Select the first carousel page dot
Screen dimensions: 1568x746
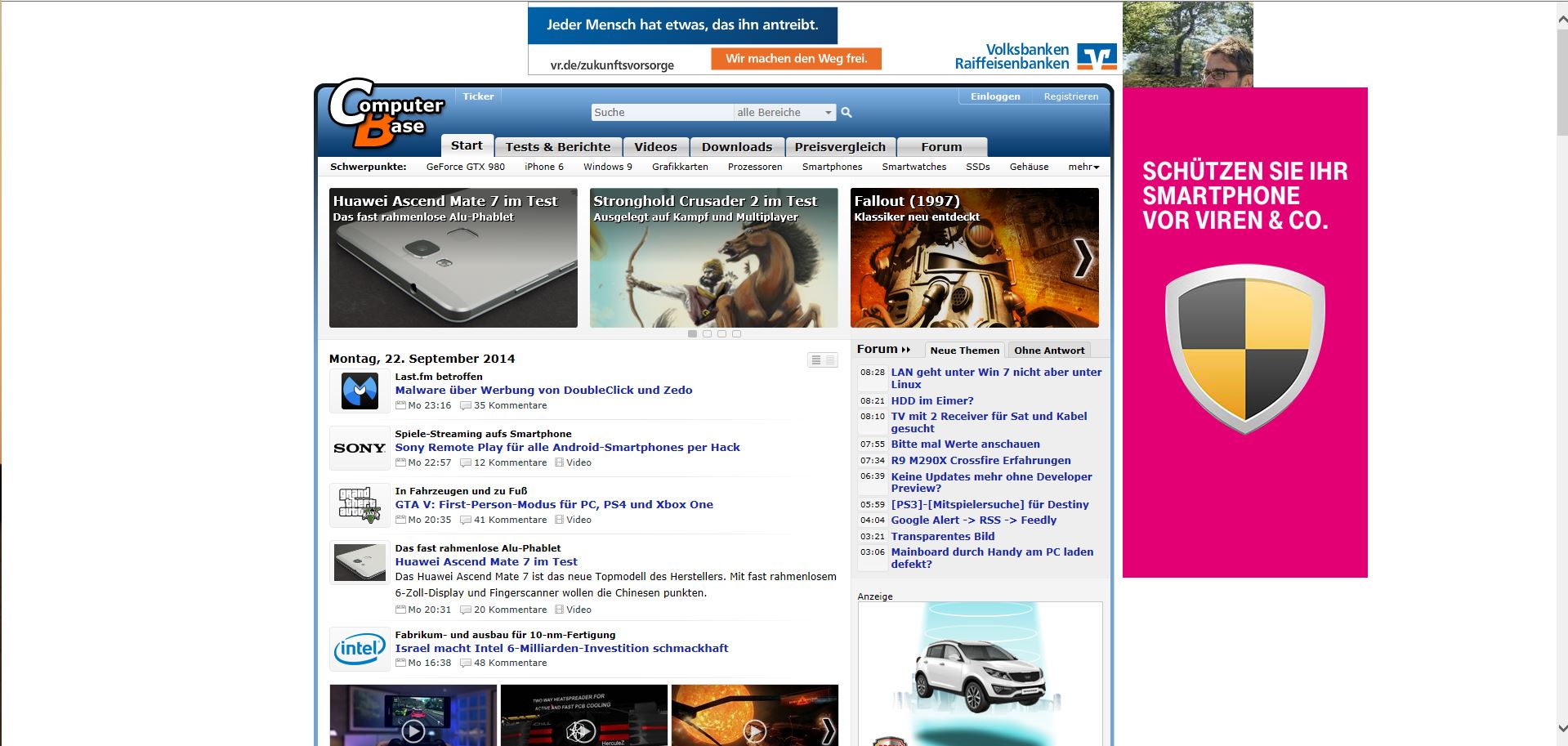[x=693, y=334]
